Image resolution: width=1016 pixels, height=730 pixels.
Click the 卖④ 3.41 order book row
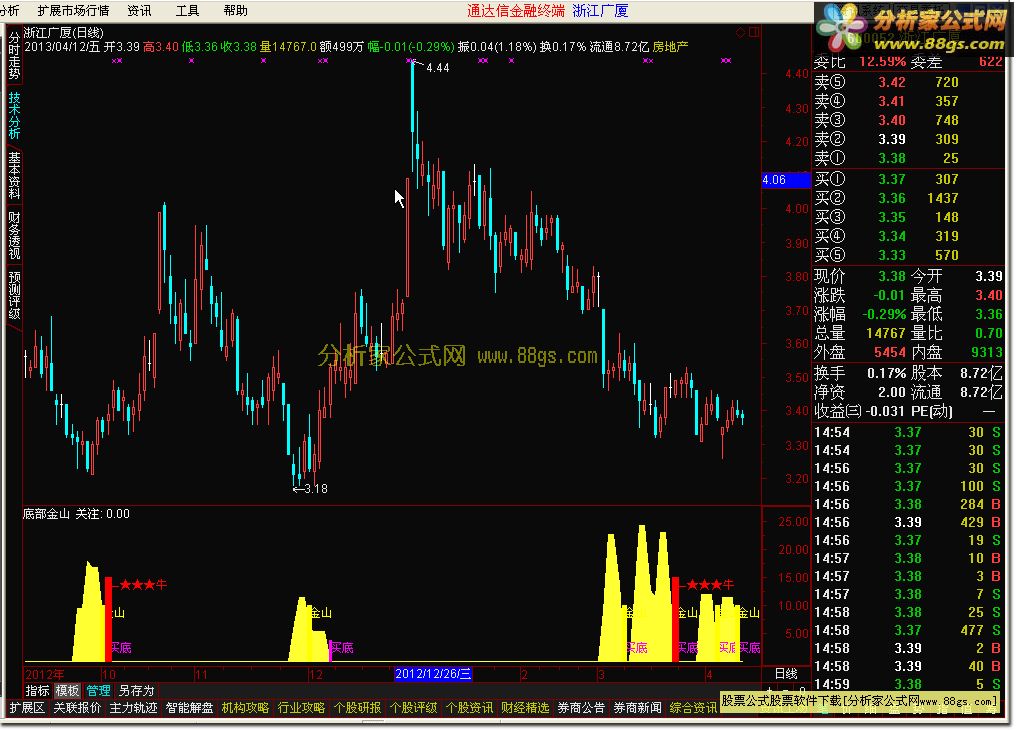(x=908, y=101)
